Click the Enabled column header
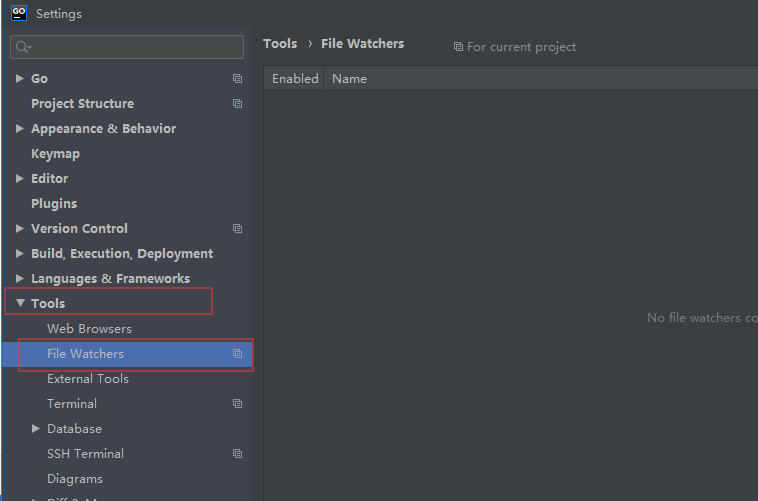This screenshot has height=501, width=758. click(295, 79)
